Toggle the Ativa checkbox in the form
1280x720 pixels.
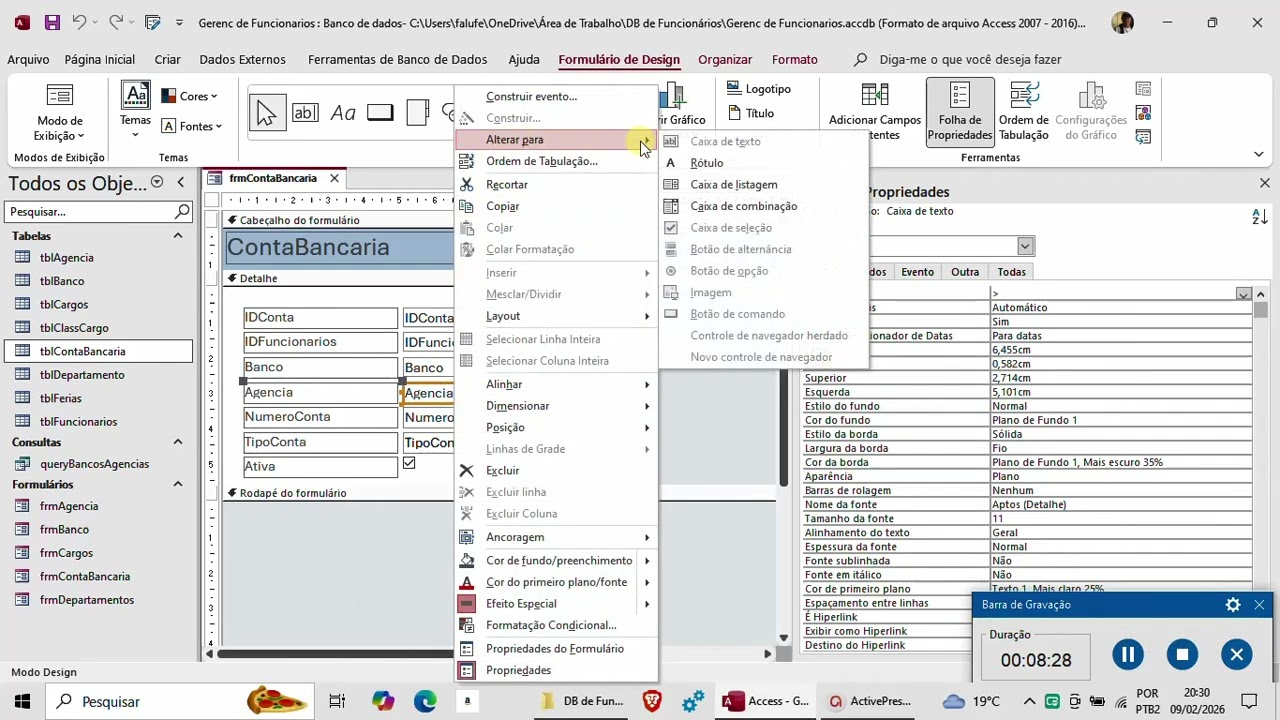pos(409,464)
